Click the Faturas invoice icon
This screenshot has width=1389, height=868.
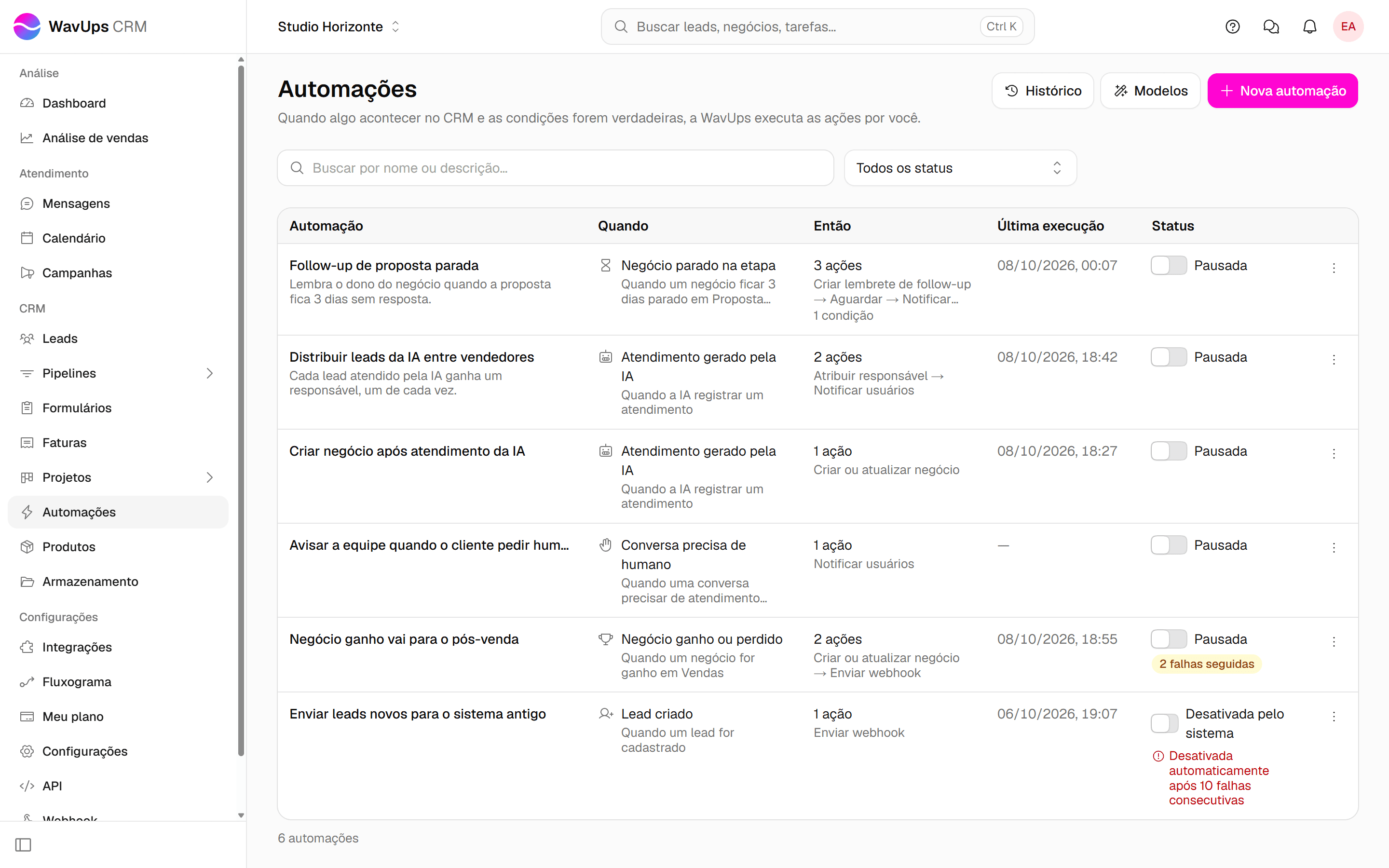coord(27,443)
